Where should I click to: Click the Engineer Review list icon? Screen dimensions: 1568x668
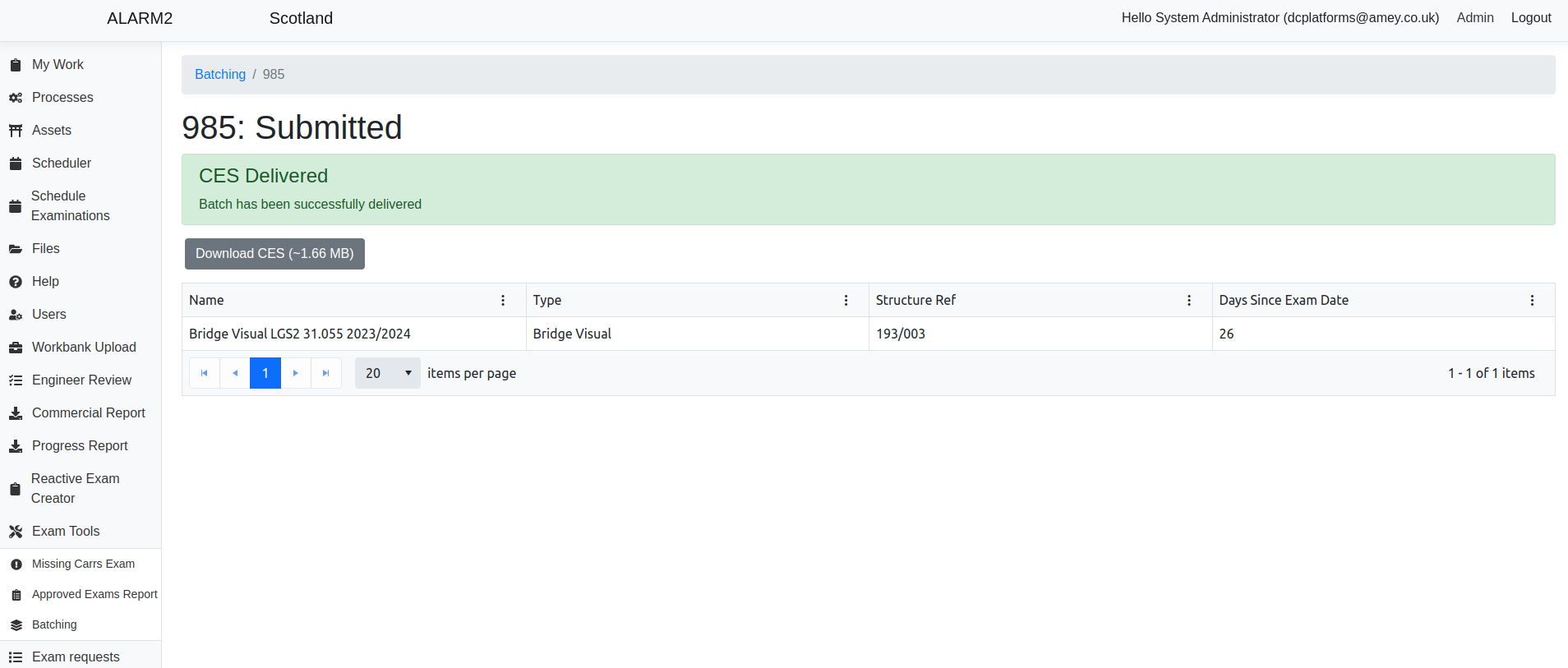tap(16, 380)
